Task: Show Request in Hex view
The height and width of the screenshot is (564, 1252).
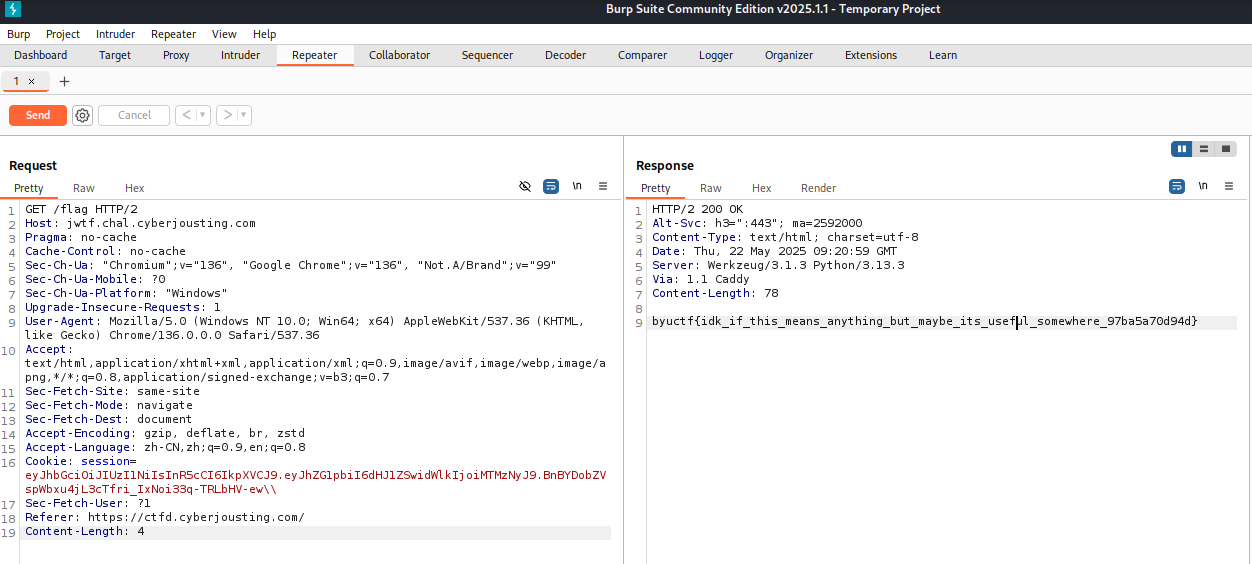Action: 135,188
